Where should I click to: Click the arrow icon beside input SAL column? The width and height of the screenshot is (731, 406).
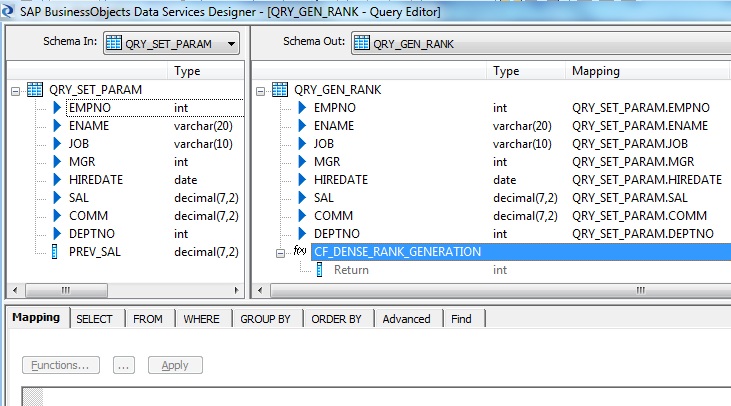[x=57, y=198]
